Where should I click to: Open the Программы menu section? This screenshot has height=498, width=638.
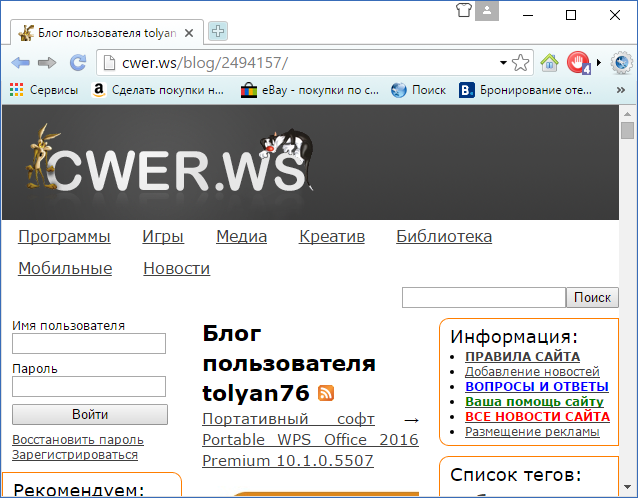(64, 237)
